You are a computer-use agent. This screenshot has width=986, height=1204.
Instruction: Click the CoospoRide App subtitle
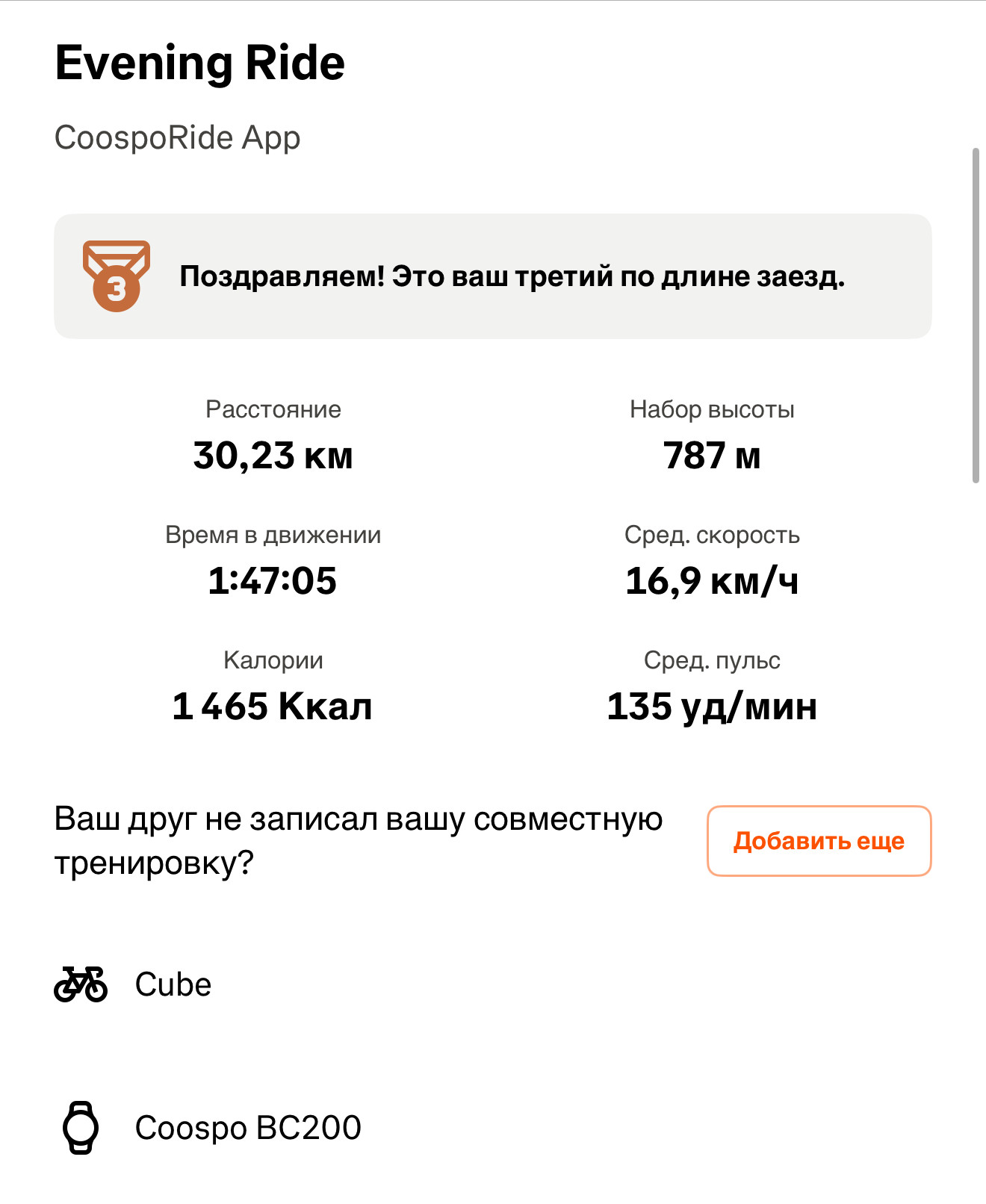178,138
